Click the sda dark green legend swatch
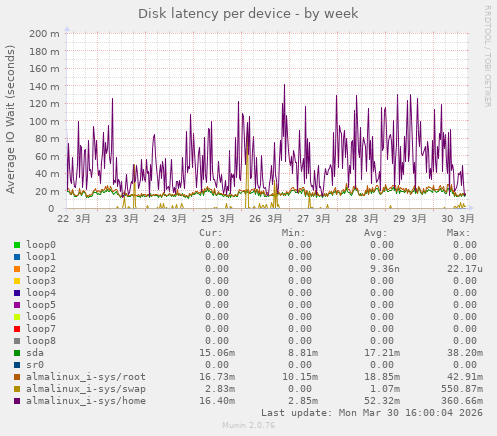This screenshot has height=436, width=497. [x=17, y=353]
